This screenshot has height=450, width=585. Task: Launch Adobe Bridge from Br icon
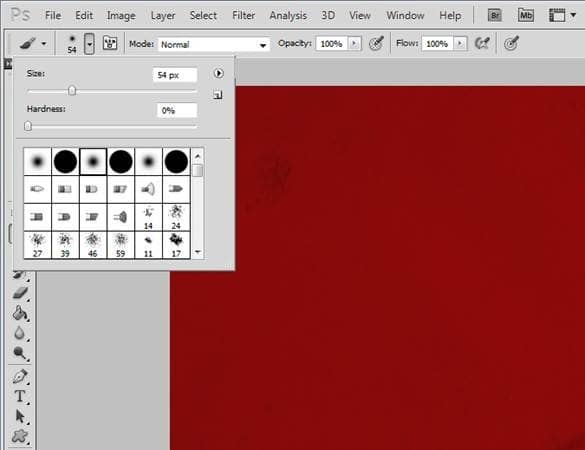point(494,15)
